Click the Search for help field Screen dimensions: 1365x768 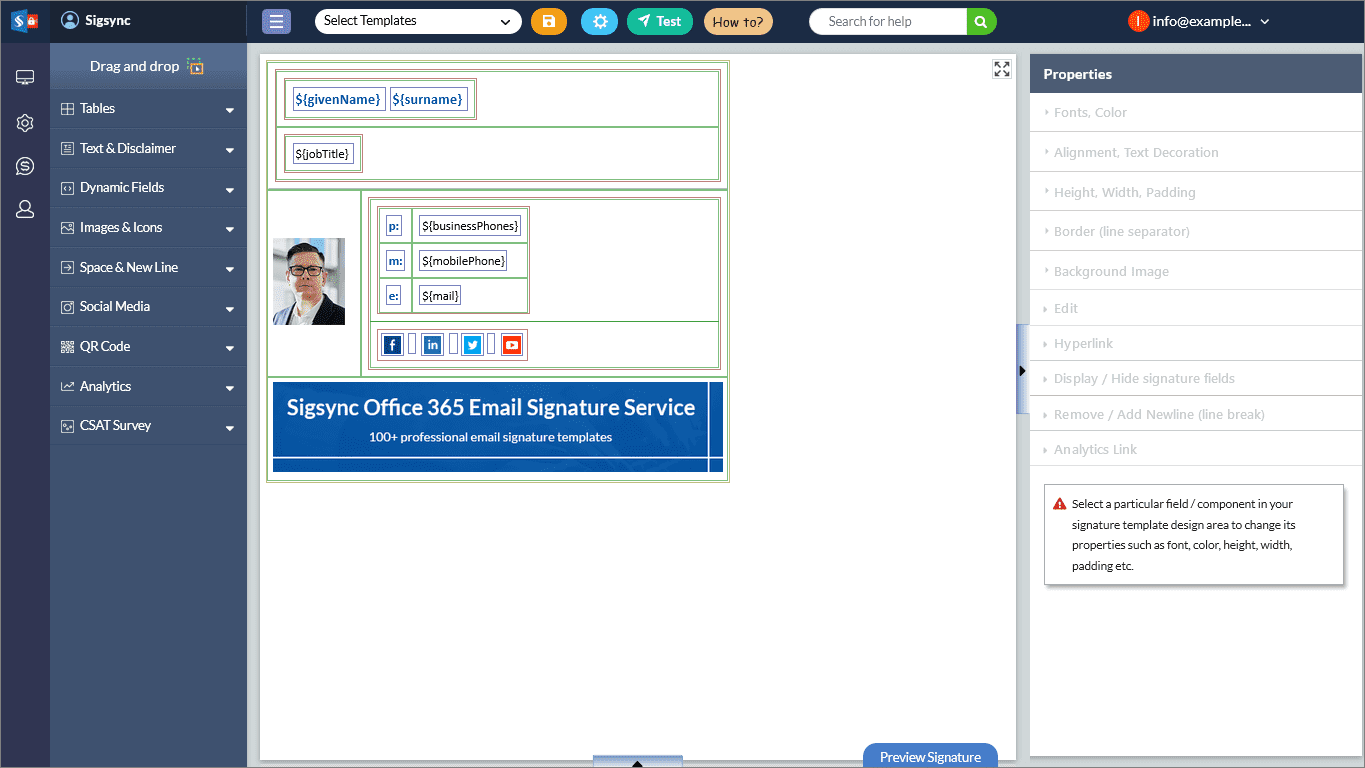887,21
